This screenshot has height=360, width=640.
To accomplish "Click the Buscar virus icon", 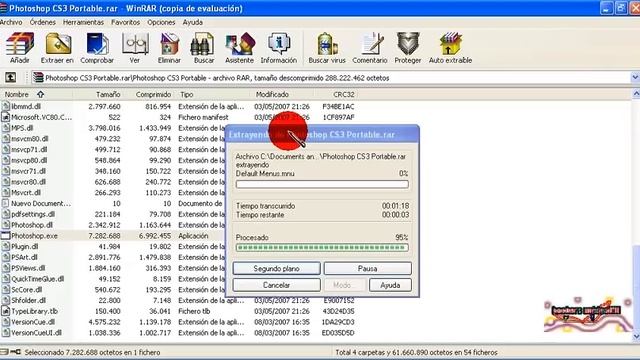I will (x=327, y=44).
